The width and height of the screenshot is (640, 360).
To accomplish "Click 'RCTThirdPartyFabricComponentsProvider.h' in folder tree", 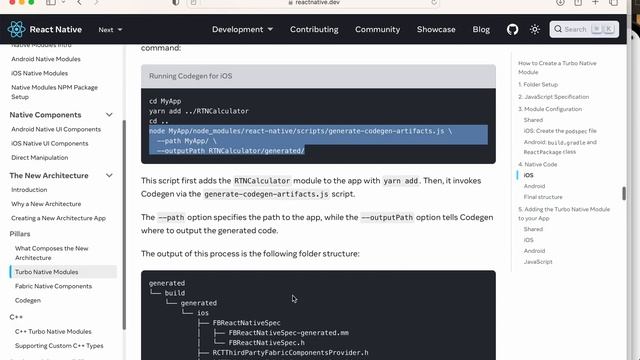I will pyautogui.click(x=290, y=353).
